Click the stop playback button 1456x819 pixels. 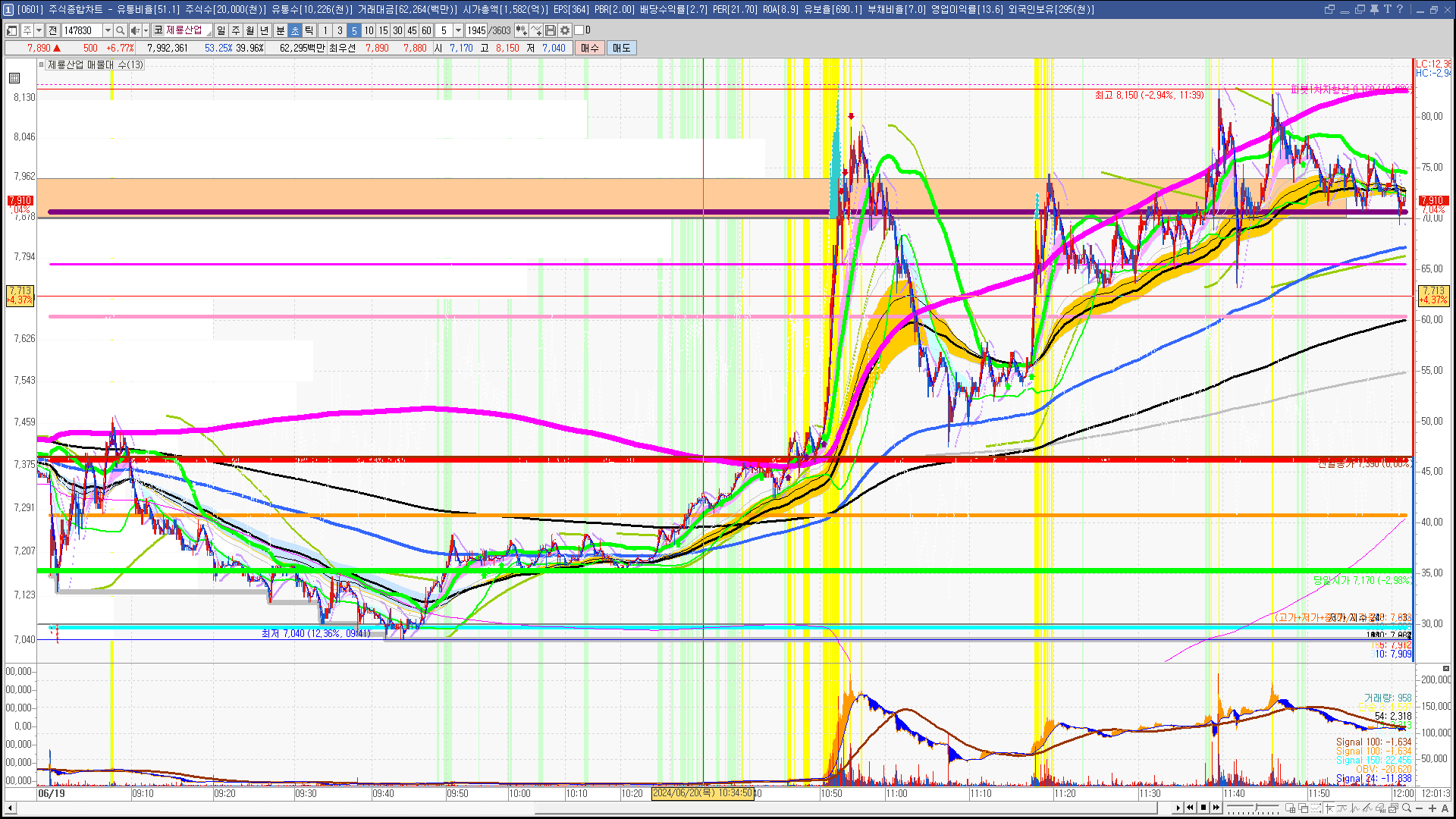[1203, 808]
